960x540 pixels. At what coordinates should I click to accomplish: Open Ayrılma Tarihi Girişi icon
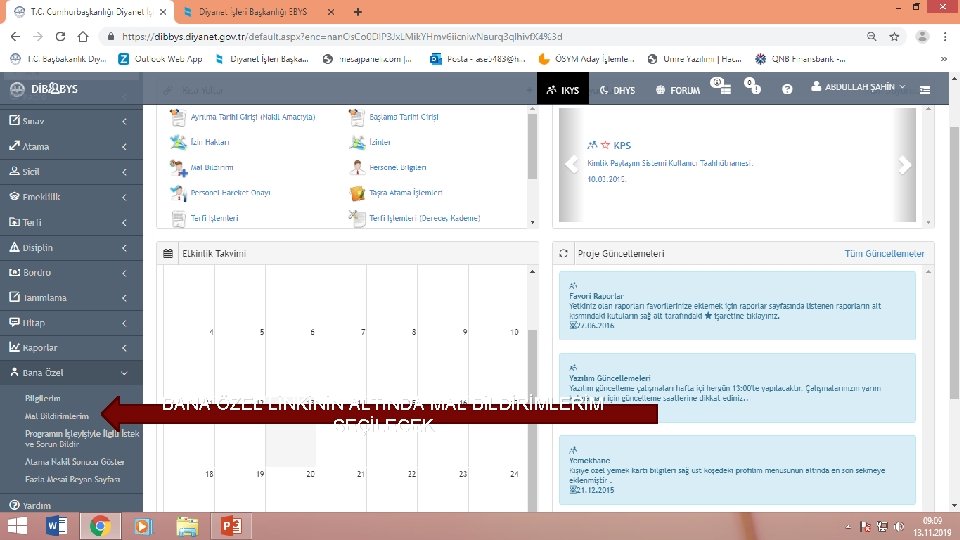click(178, 117)
